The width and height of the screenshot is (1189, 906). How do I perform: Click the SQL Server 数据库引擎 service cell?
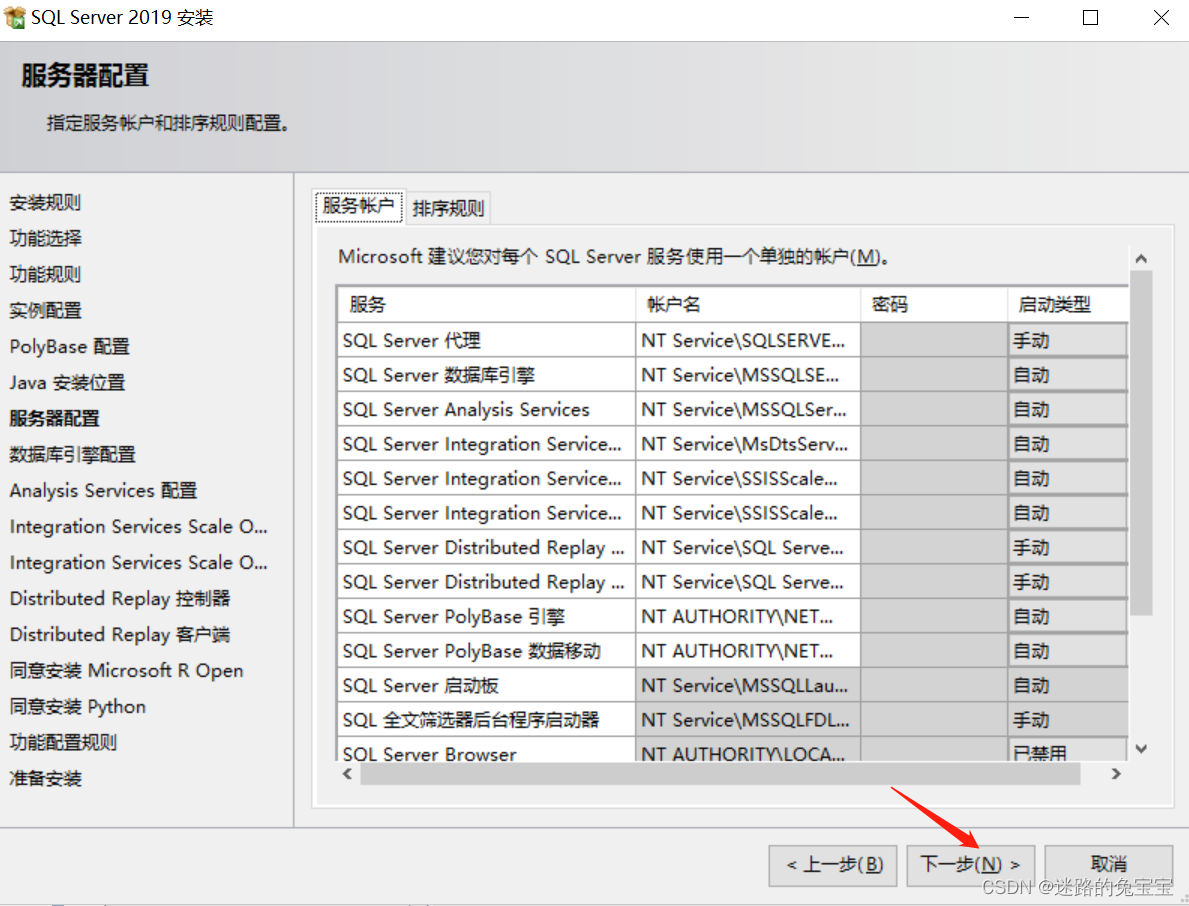coord(486,375)
